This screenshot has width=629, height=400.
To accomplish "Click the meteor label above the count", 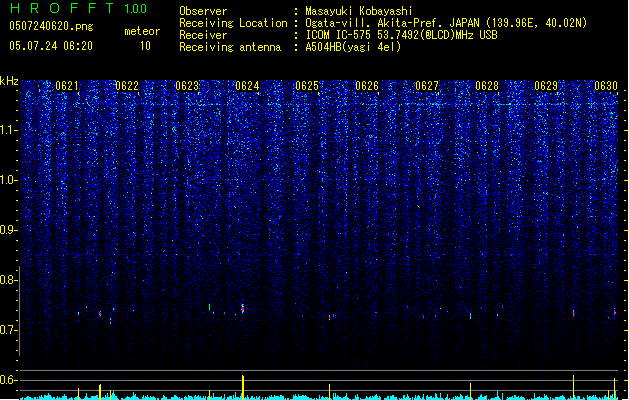I will click(142, 31).
